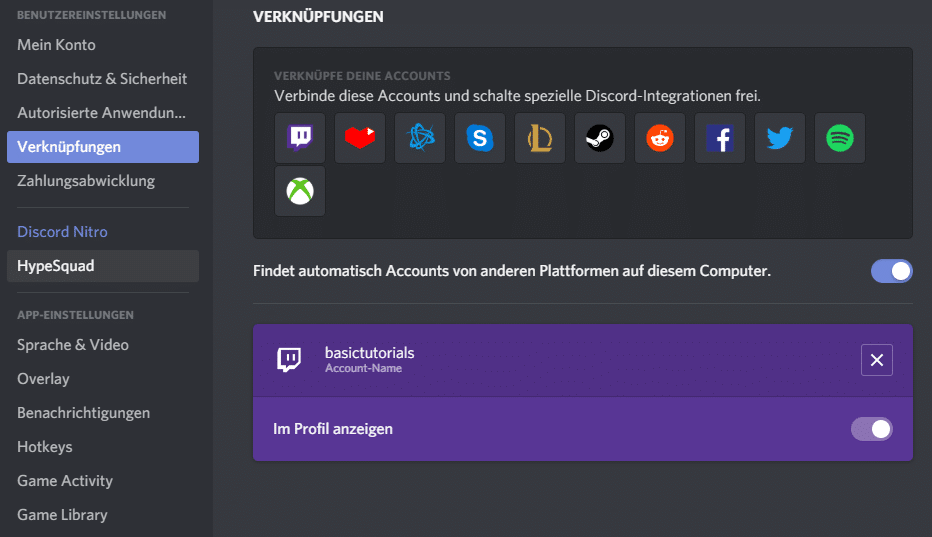
Task: Link your Reddit account
Action: [660, 138]
